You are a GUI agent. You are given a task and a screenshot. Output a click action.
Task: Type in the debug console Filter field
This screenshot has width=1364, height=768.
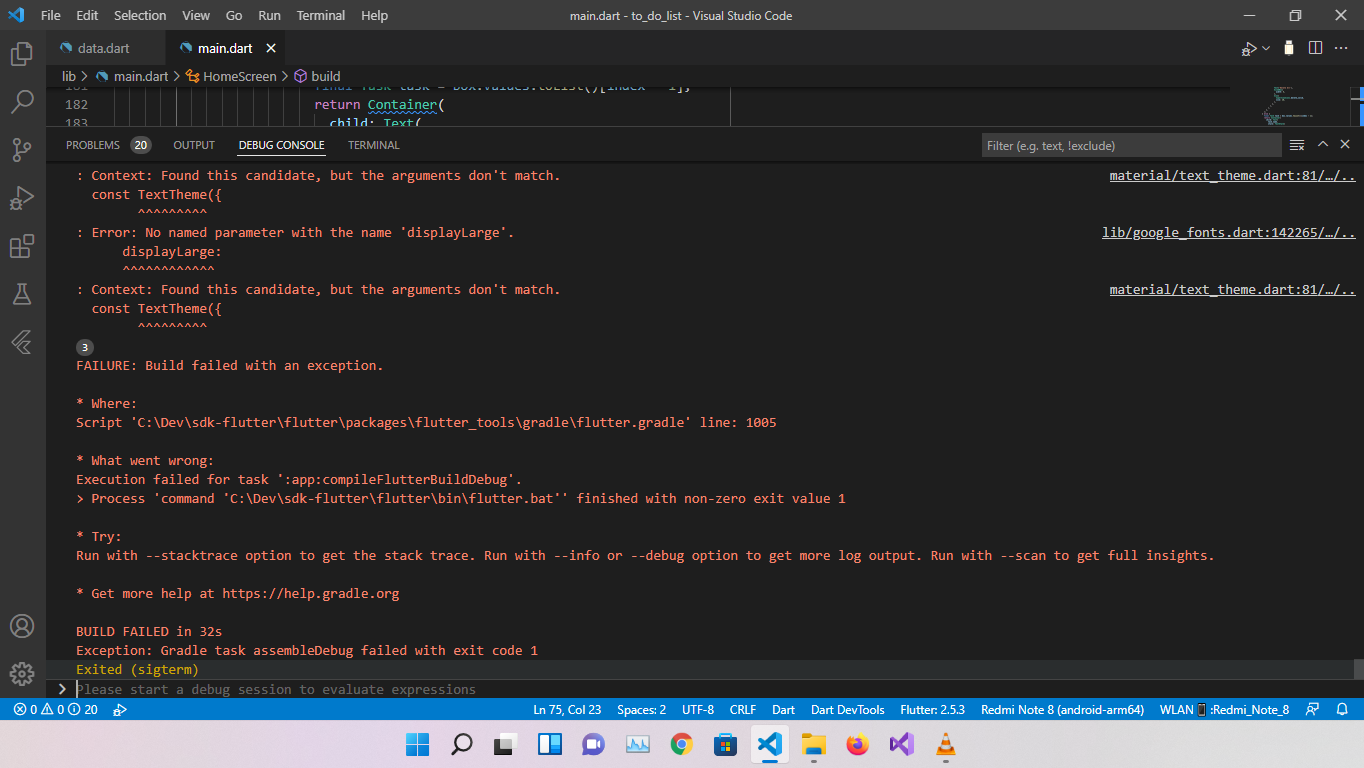click(x=1131, y=145)
